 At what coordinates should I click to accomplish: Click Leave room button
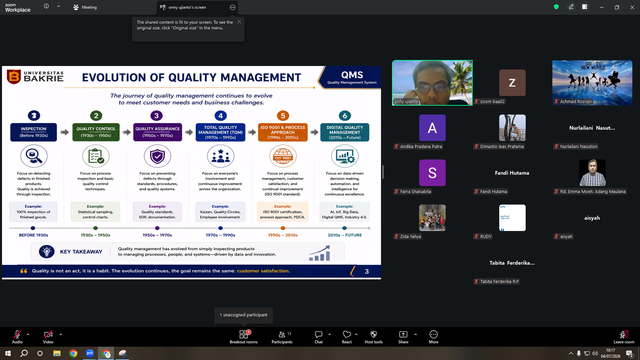point(624,337)
